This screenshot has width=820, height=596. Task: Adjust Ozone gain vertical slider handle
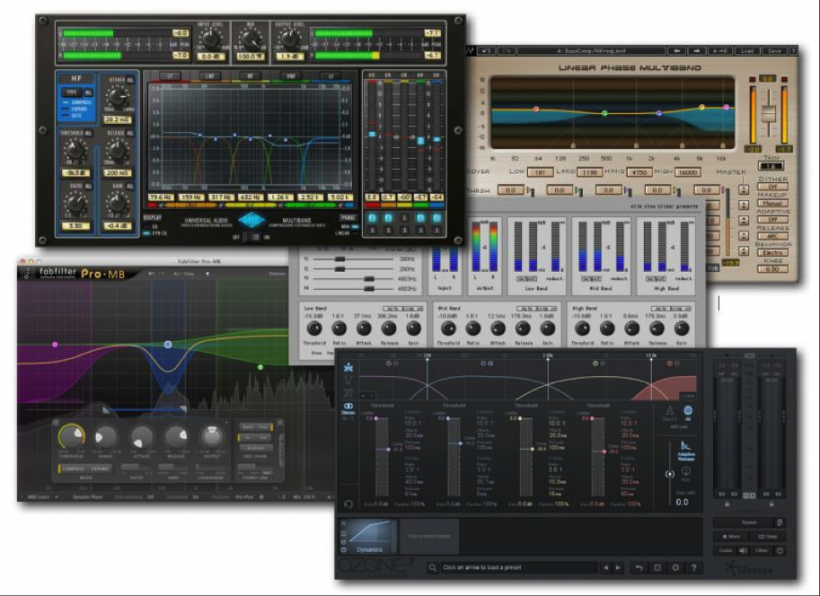tap(669, 474)
